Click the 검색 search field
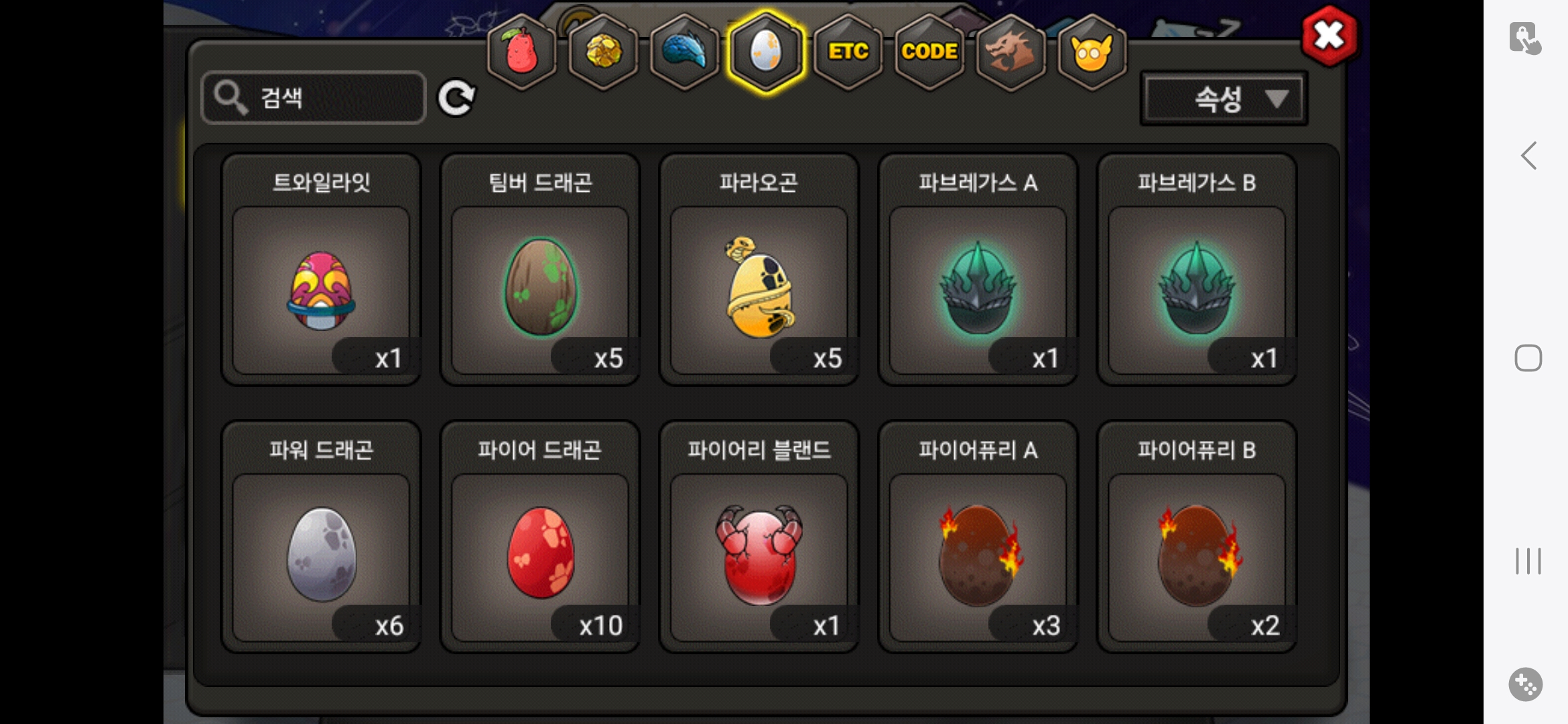This screenshot has height=724, width=1568. tap(314, 98)
